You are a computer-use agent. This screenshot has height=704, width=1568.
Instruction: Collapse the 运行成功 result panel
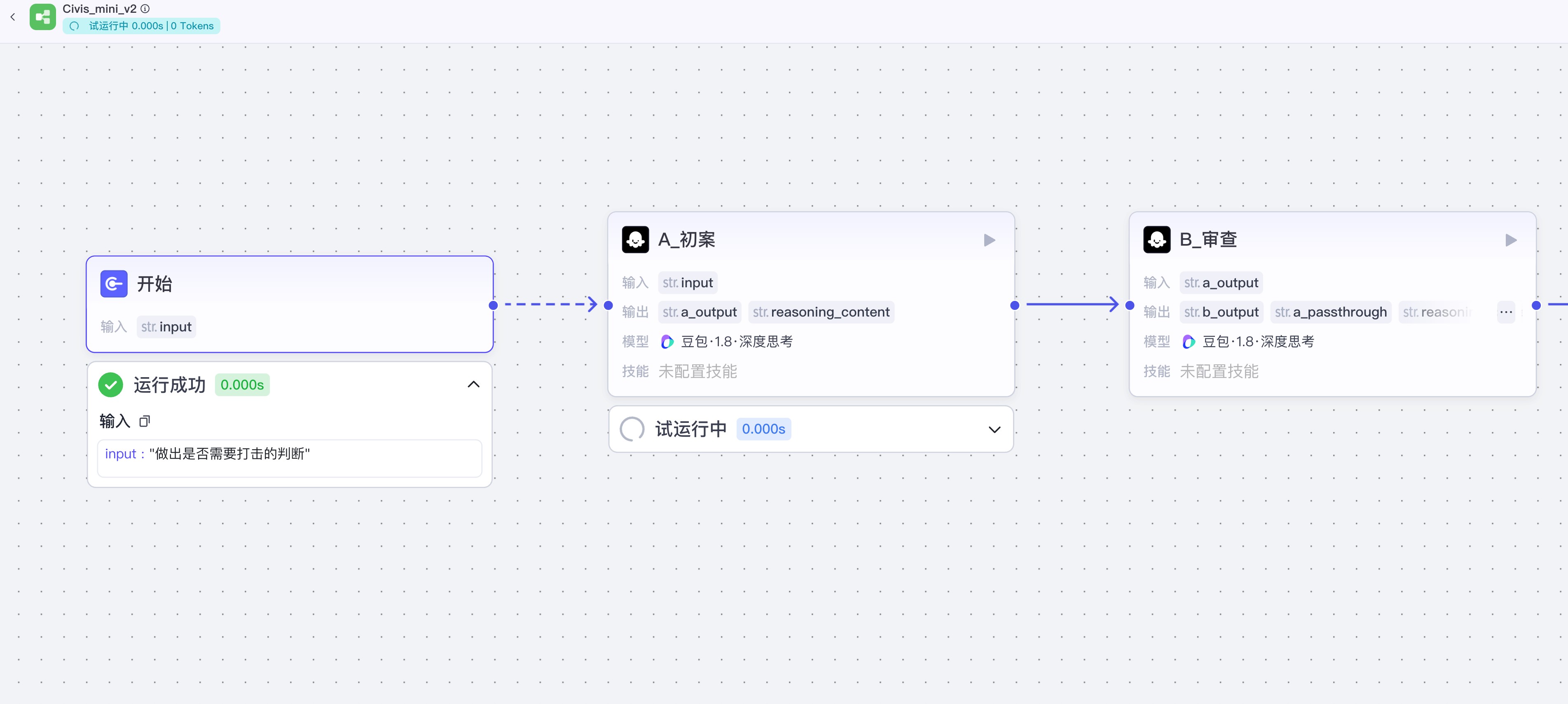click(473, 384)
